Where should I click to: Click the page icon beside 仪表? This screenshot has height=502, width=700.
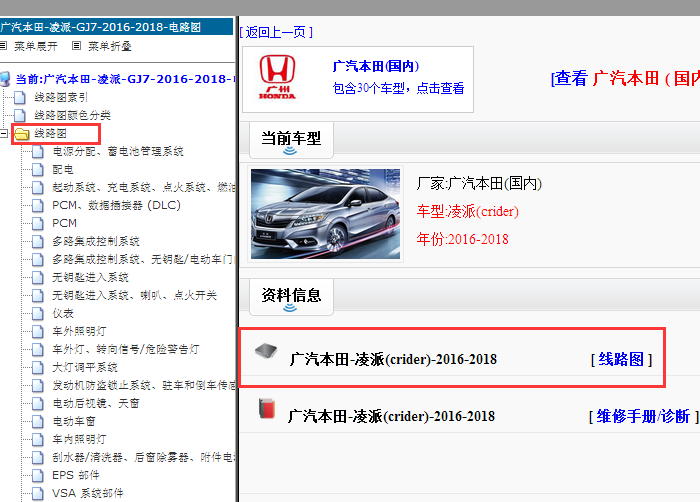38,313
